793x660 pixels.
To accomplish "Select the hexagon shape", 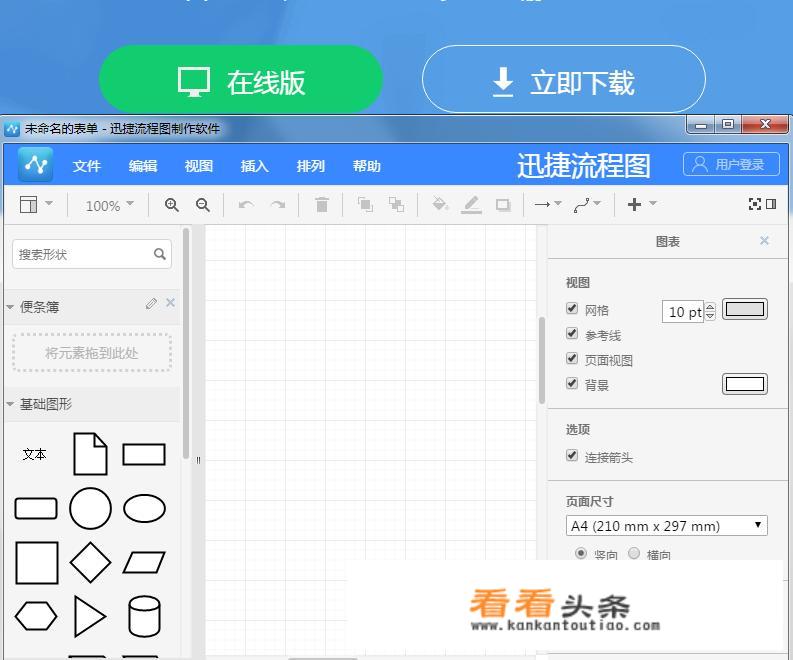I will click(x=36, y=616).
